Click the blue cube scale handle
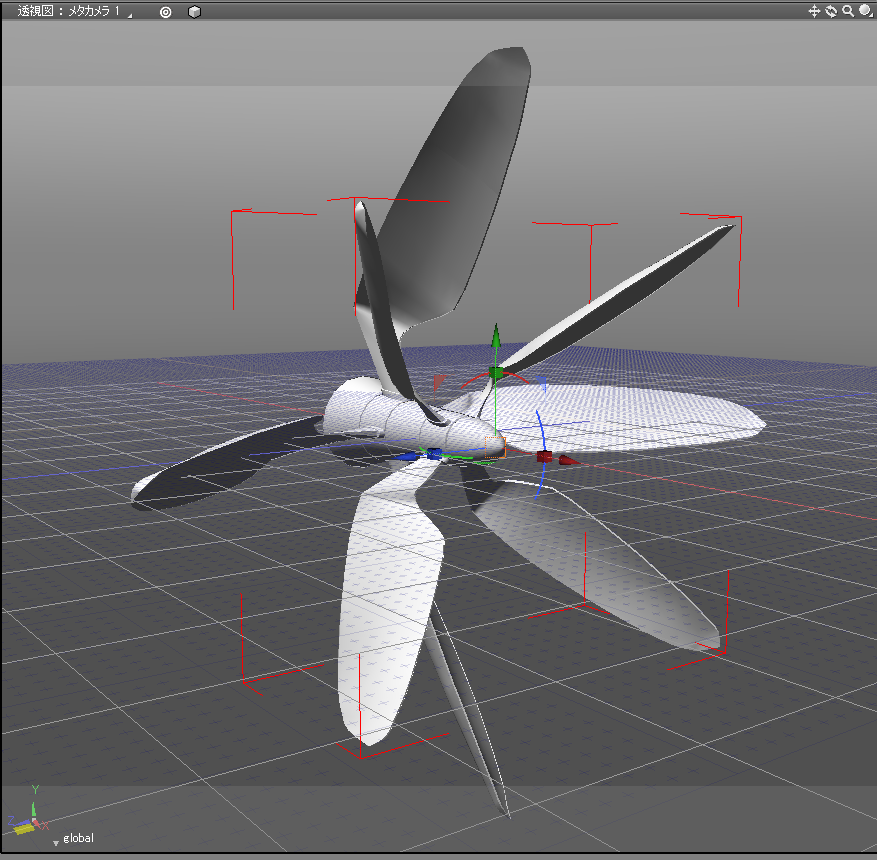This screenshot has height=860, width=877. 432,454
